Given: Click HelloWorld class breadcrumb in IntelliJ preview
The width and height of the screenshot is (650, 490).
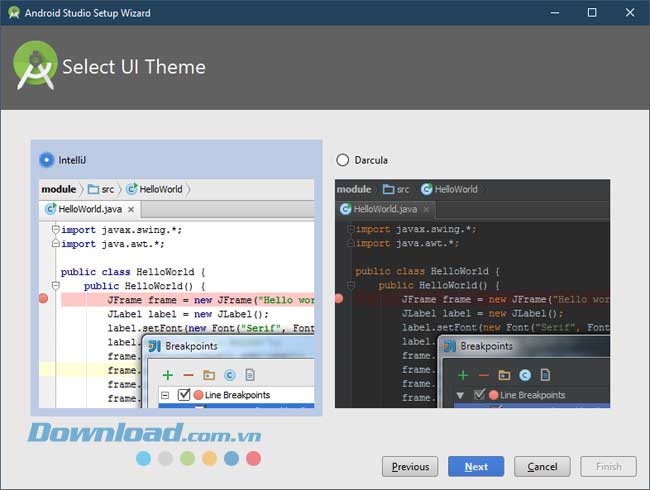Looking at the screenshot, I should click(x=154, y=189).
